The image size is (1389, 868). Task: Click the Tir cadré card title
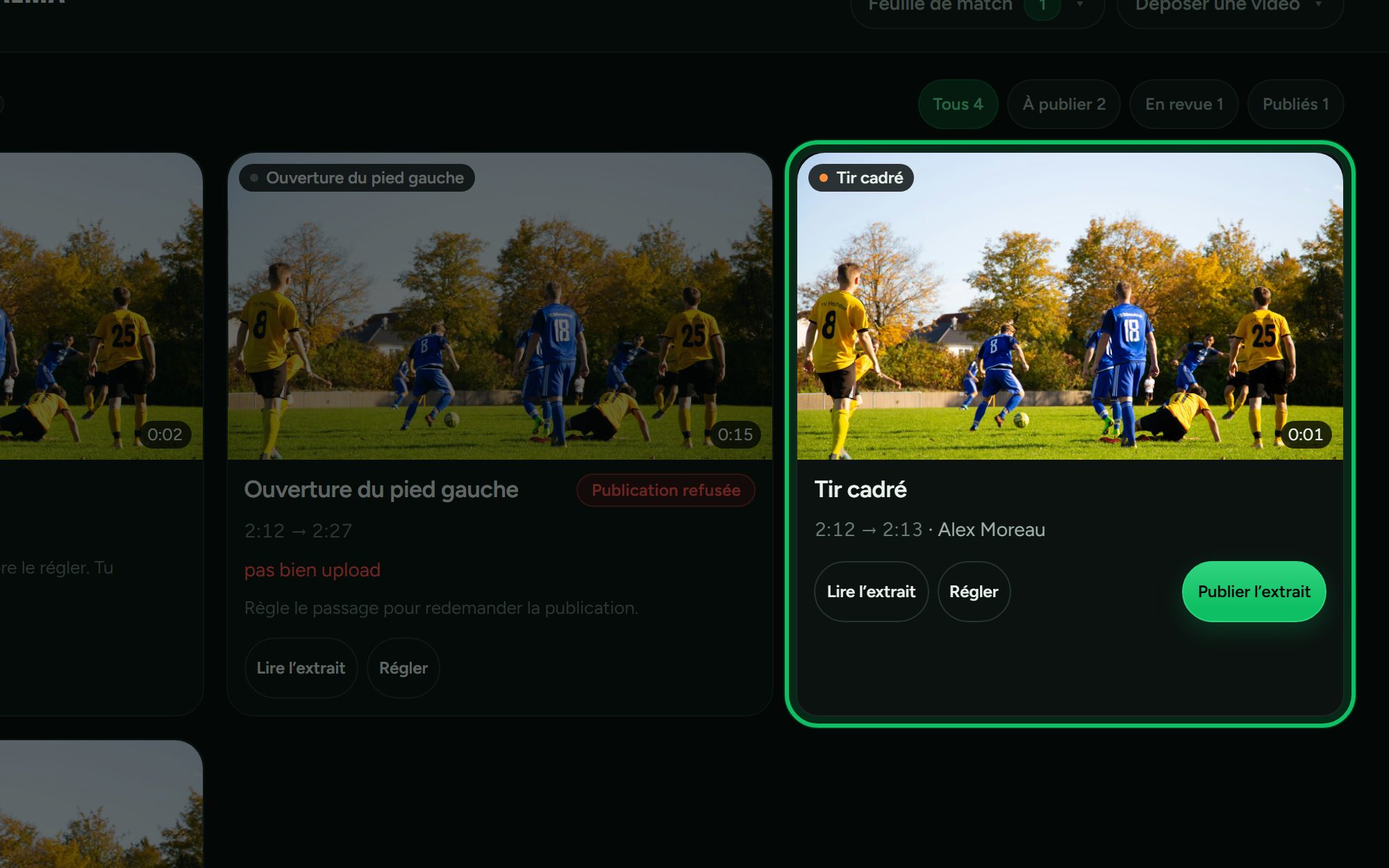click(860, 490)
